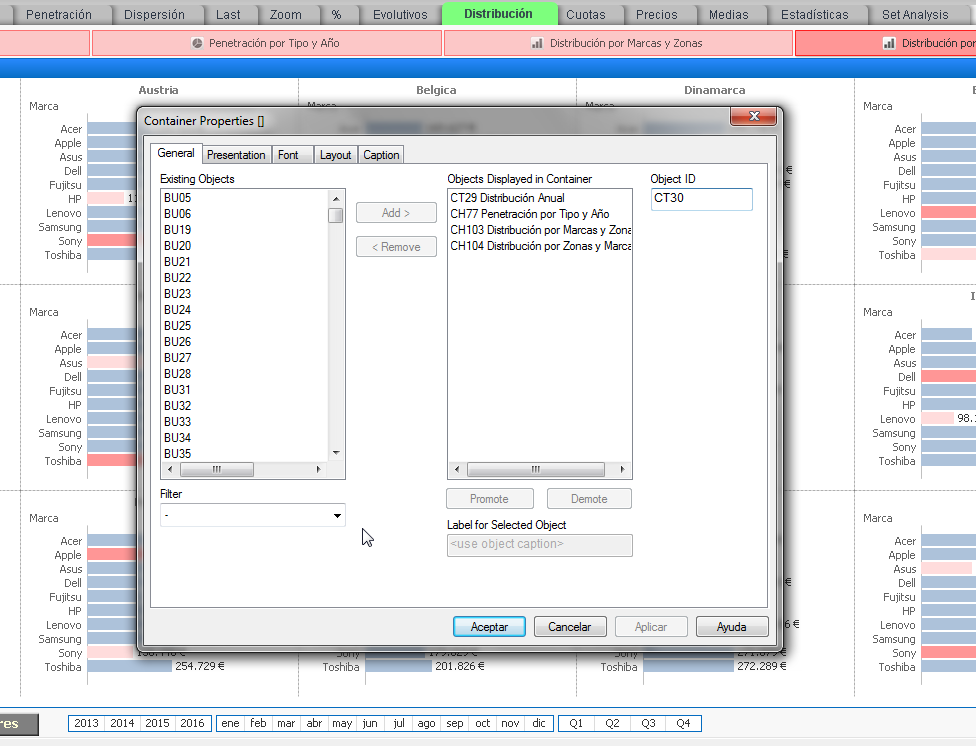The width and height of the screenshot is (976, 746).
Task: Click Existing Objects scroll down arrow
Action: 336,453
